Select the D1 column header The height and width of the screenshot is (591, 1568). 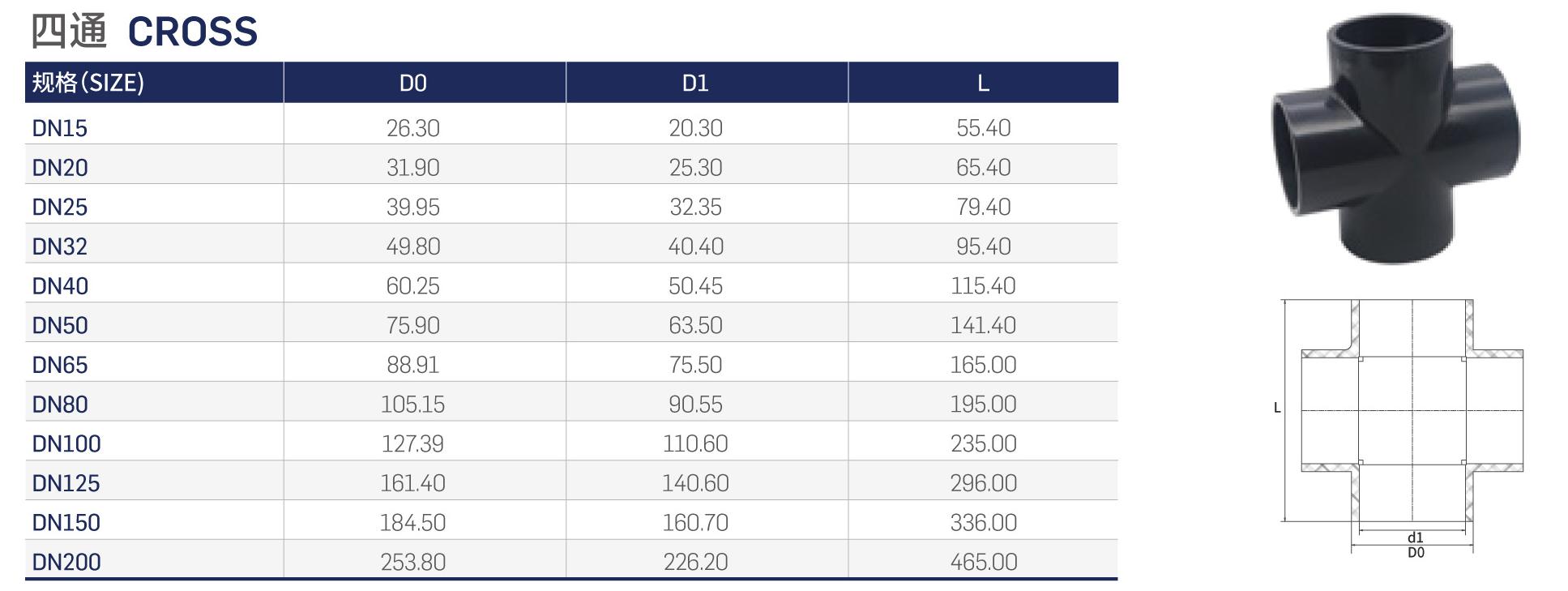point(695,83)
